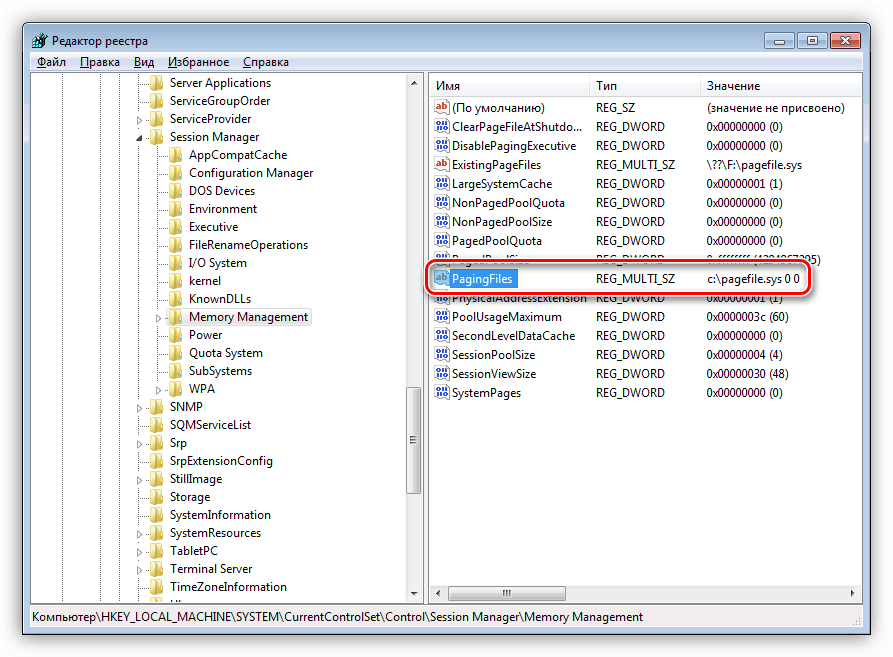Image resolution: width=893 pixels, height=657 pixels.
Task: Click the LargeSystemCache DWORD icon
Action: (x=441, y=183)
